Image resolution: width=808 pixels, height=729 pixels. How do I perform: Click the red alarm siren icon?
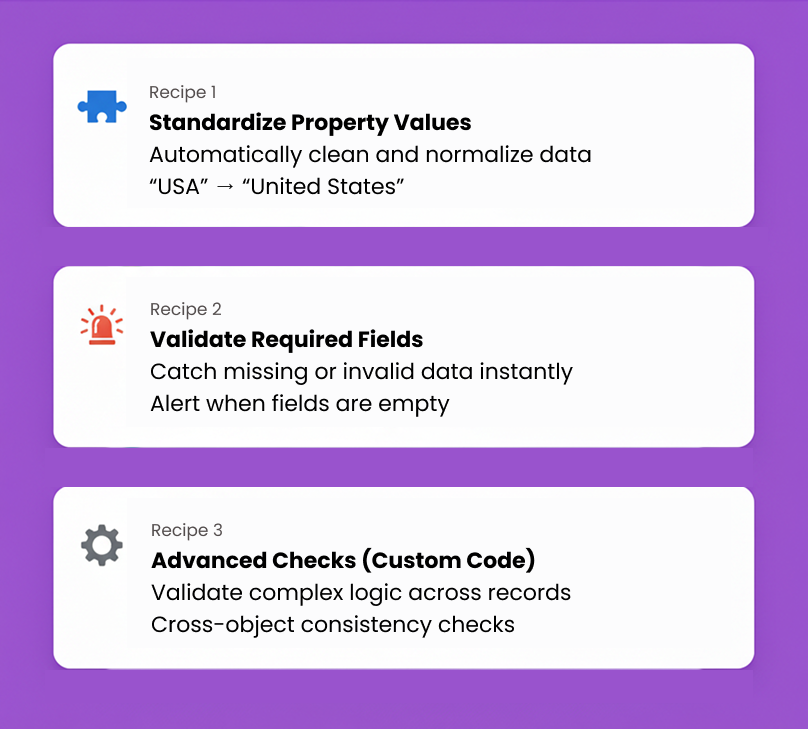click(x=101, y=326)
